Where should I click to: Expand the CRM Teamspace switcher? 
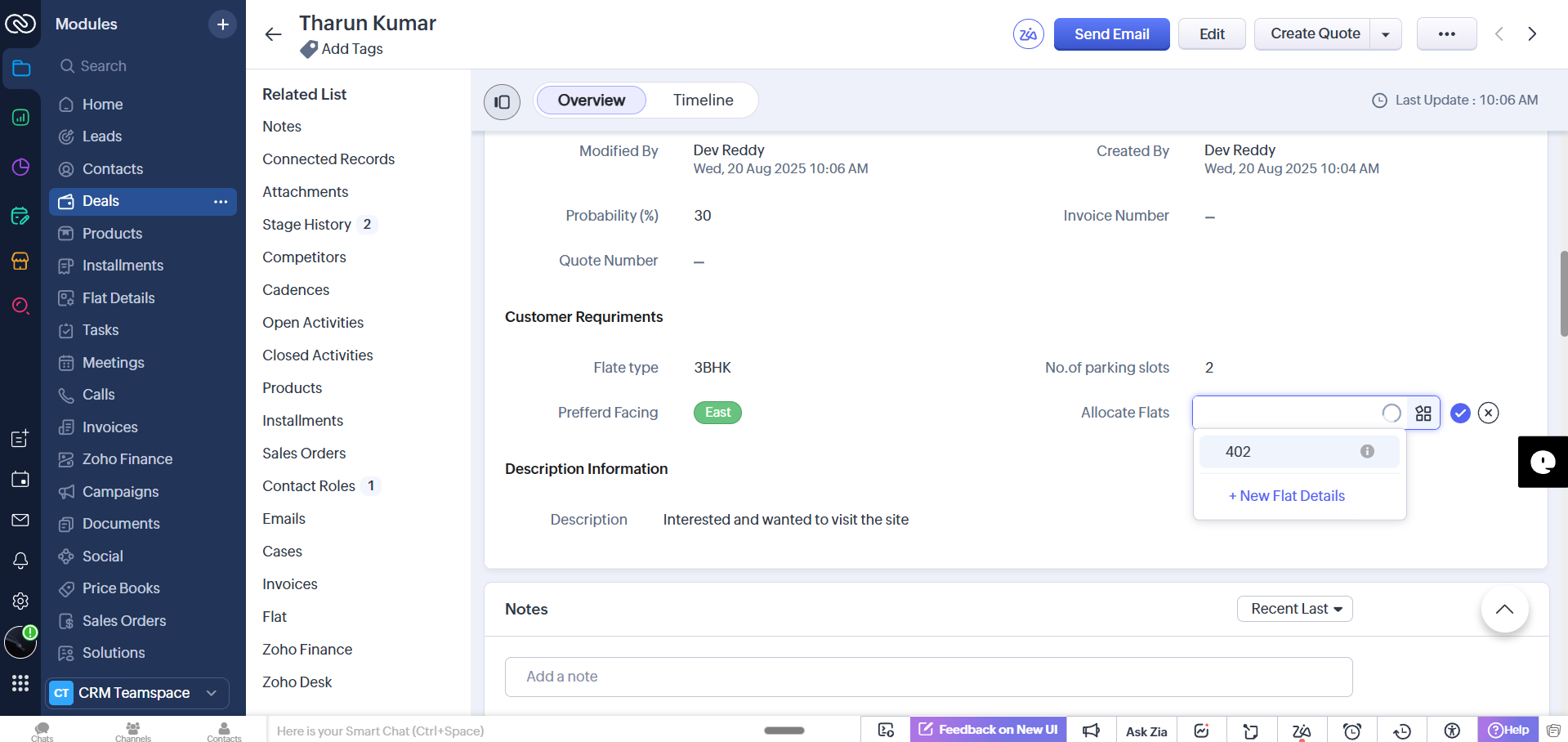point(212,693)
